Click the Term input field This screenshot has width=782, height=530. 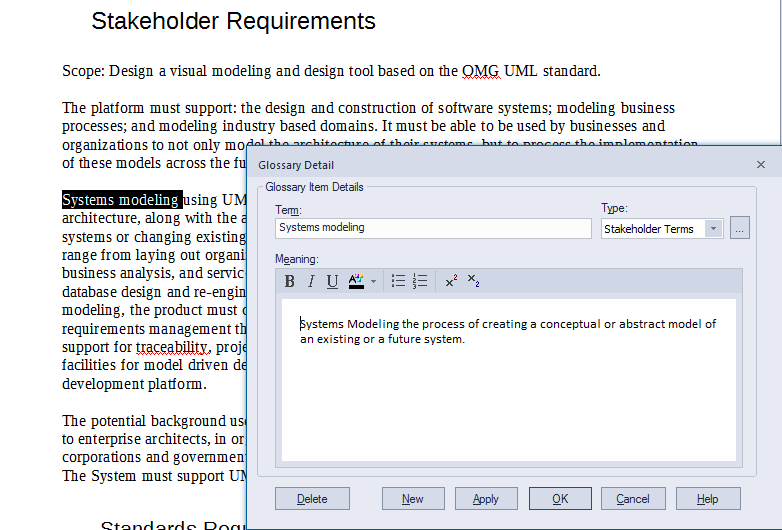433,228
